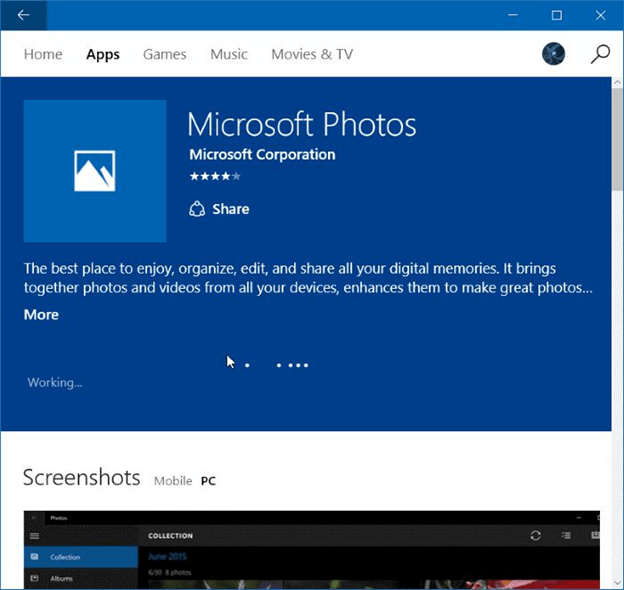Go to the Home tab

tap(43, 54)
